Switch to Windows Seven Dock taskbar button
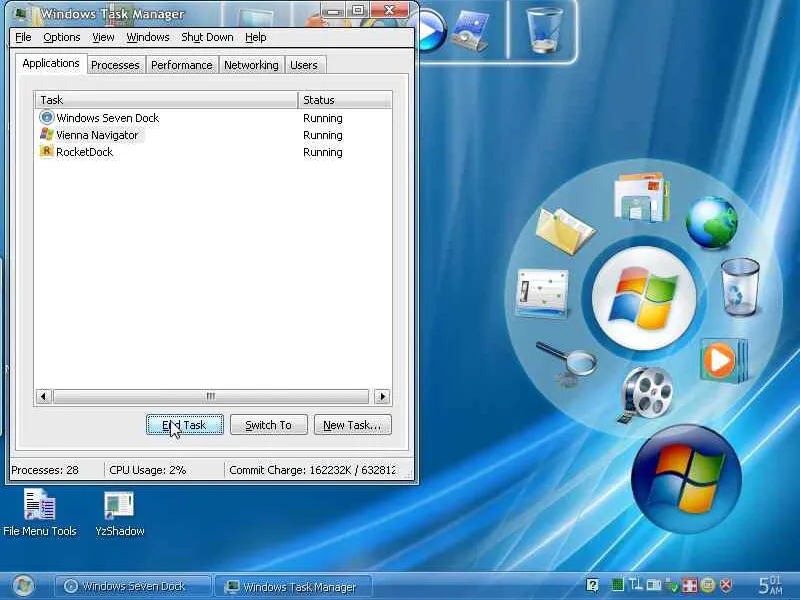Image resolution: width=800 pixels, height=600 pixels. pos(133,586)
